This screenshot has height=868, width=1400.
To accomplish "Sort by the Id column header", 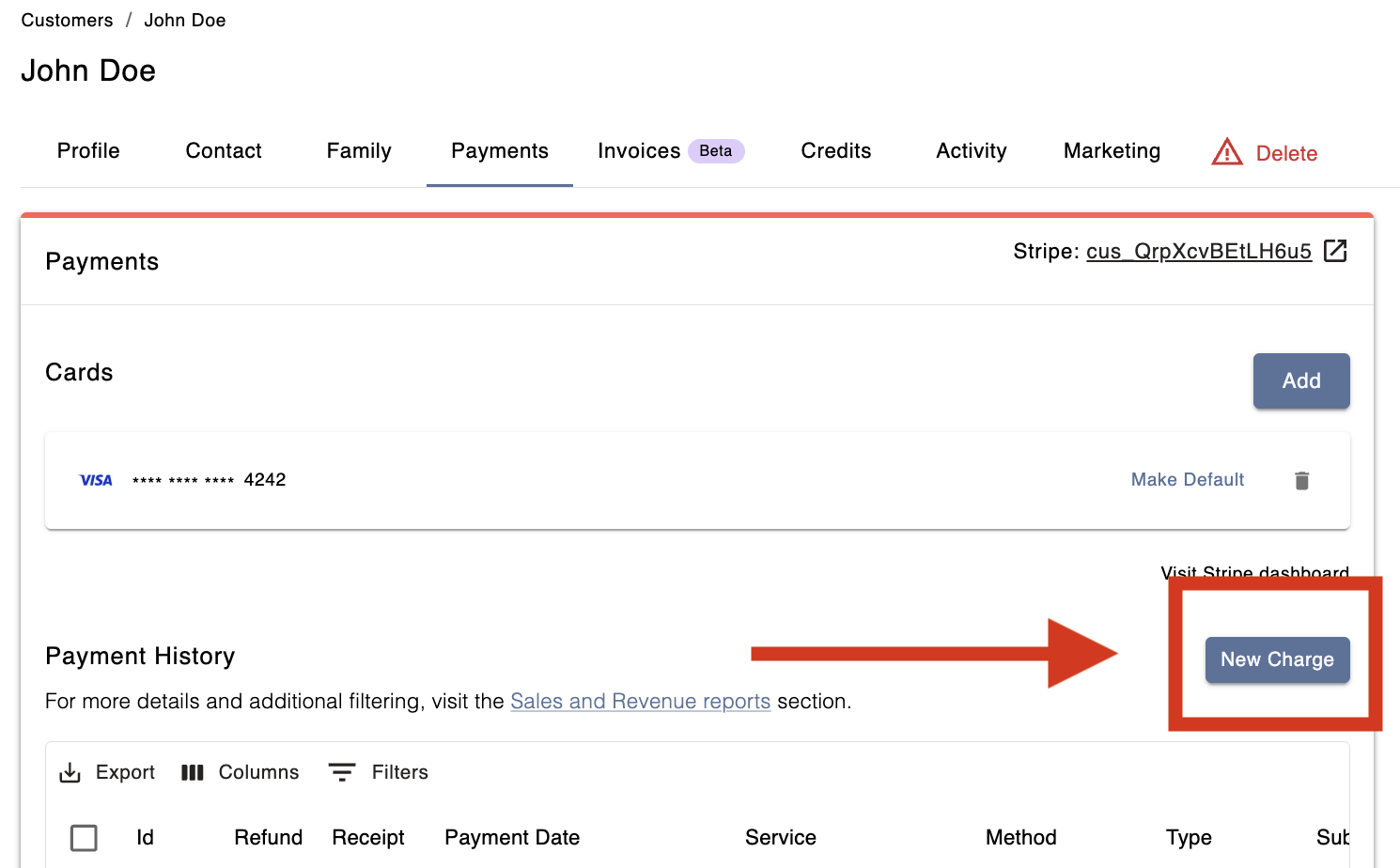I will click(x=145, y=837).
